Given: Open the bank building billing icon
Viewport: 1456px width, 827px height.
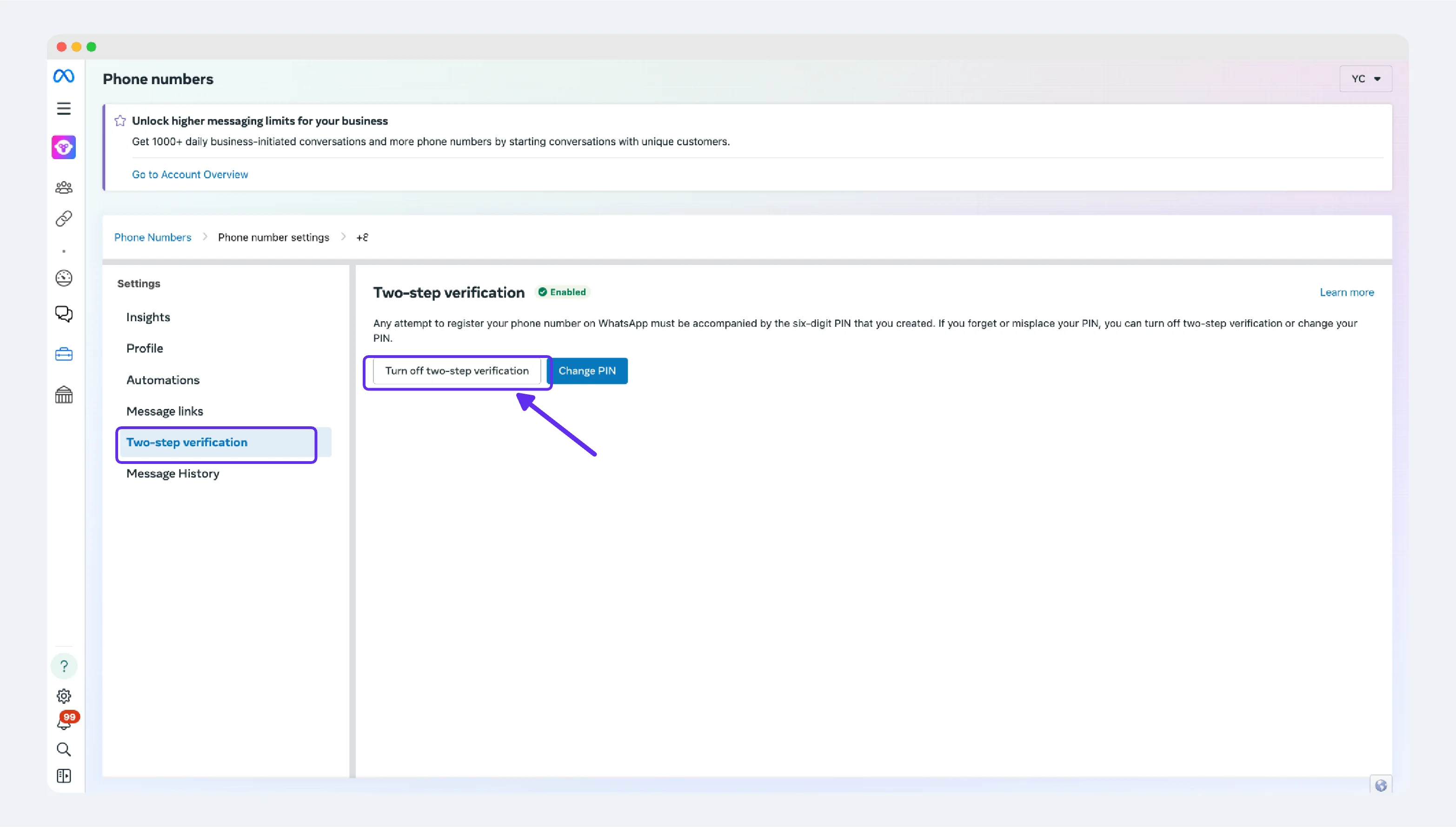Looking at the screenshot, I should coord(64,395).
